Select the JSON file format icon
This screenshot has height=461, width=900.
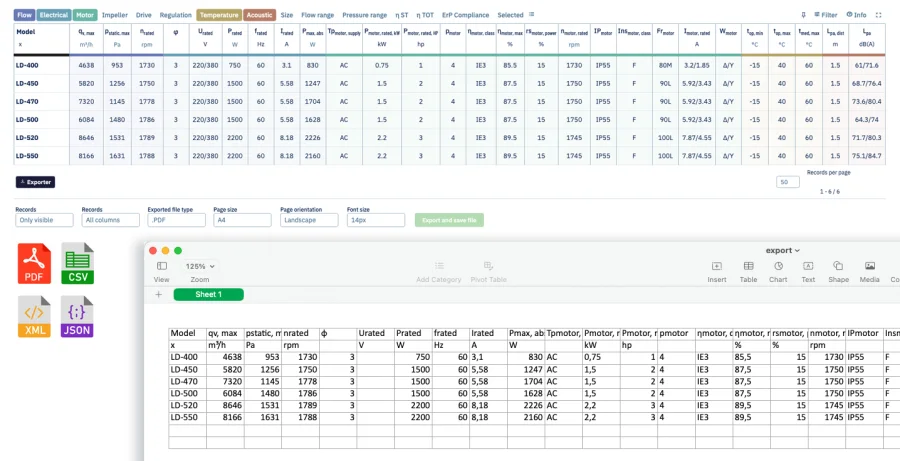click(x=77, y=316)
